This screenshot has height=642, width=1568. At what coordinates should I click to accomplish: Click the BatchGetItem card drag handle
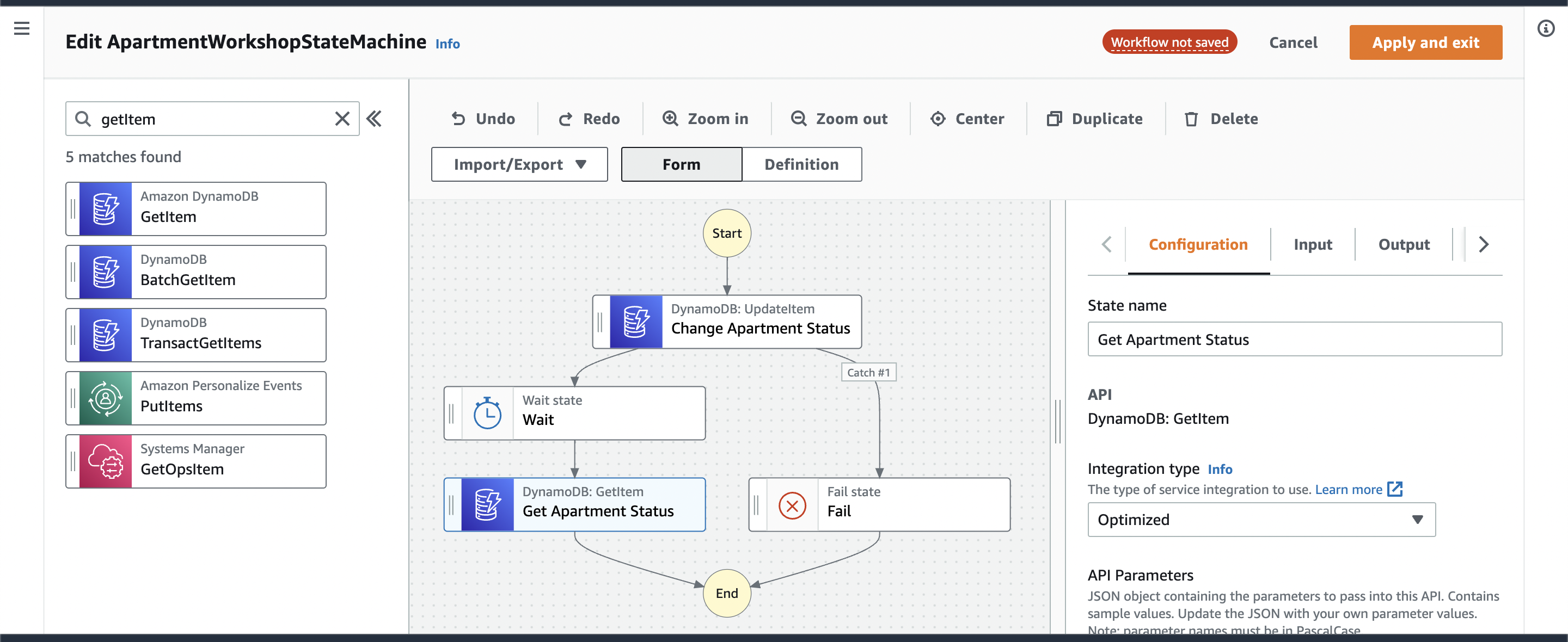(x=73, y=272)
